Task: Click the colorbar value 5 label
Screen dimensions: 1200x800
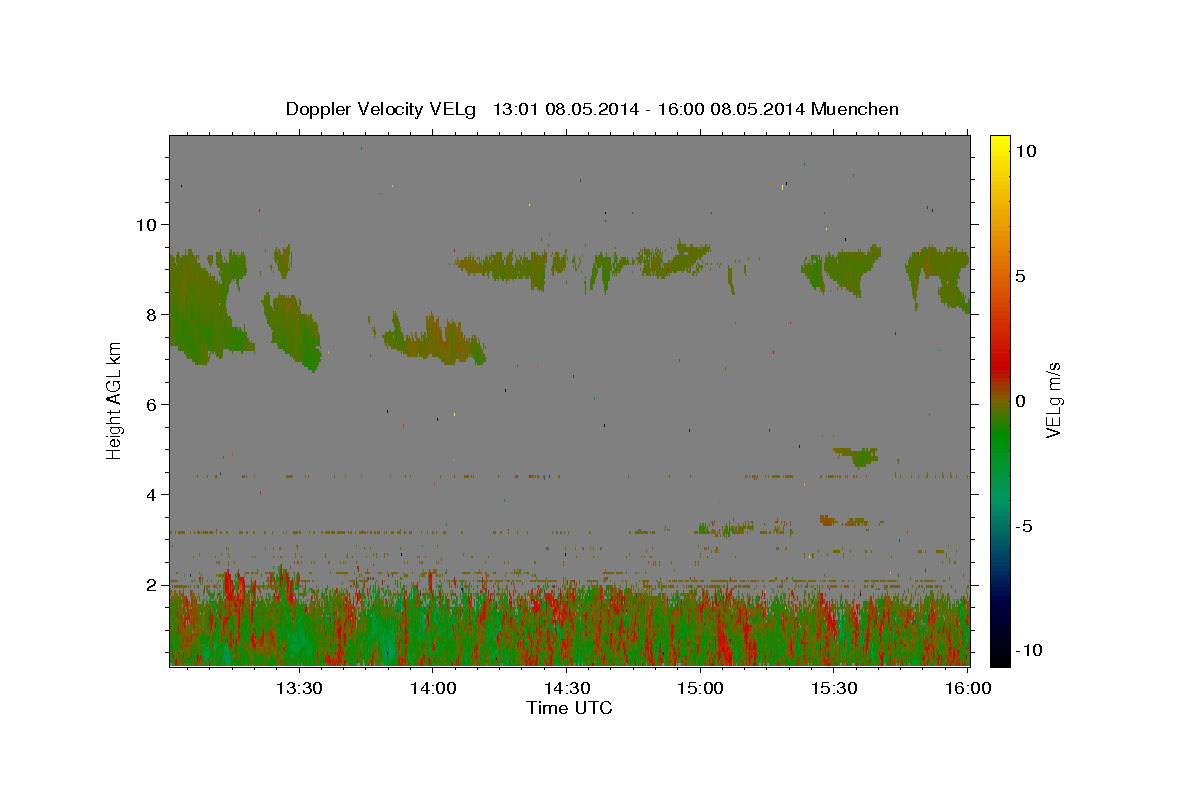Action: tap(1020, 276)
